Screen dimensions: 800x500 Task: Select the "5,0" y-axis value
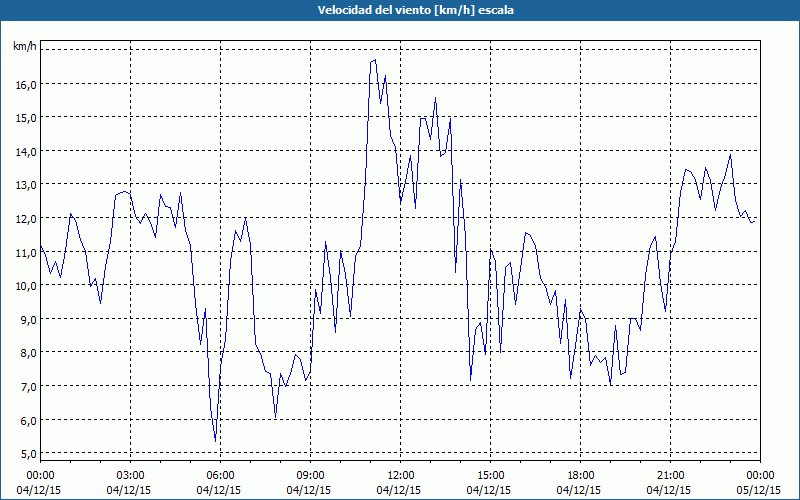28,454
